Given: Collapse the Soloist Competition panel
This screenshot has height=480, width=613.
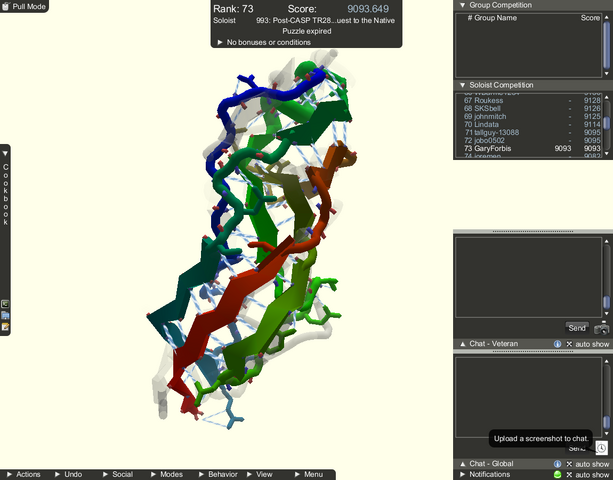Looking at the screenshot, I should pos(463,85).
